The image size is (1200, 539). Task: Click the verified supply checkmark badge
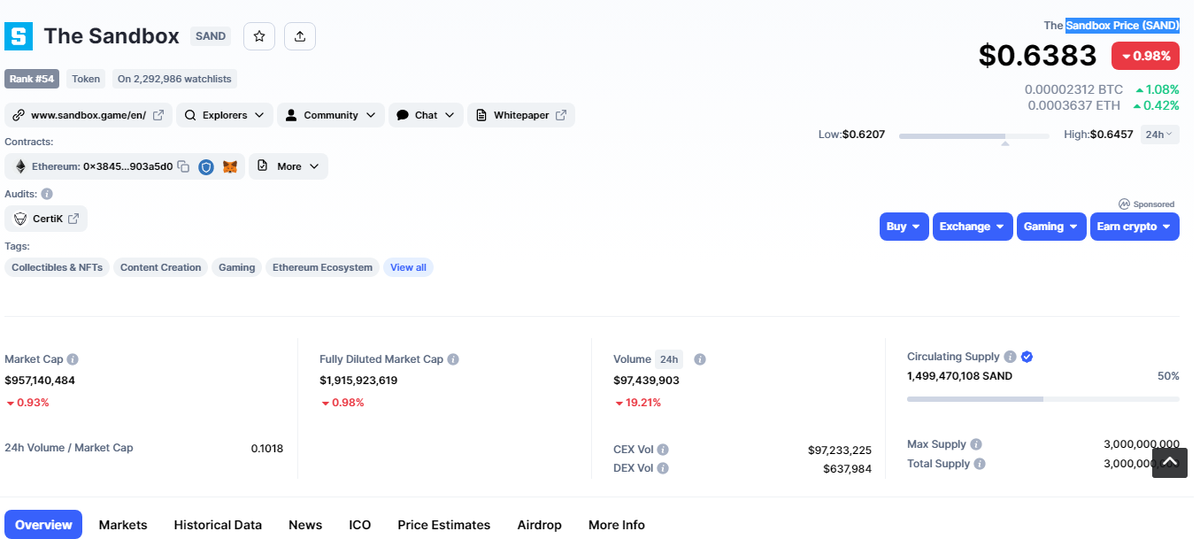click(1027, 357)
